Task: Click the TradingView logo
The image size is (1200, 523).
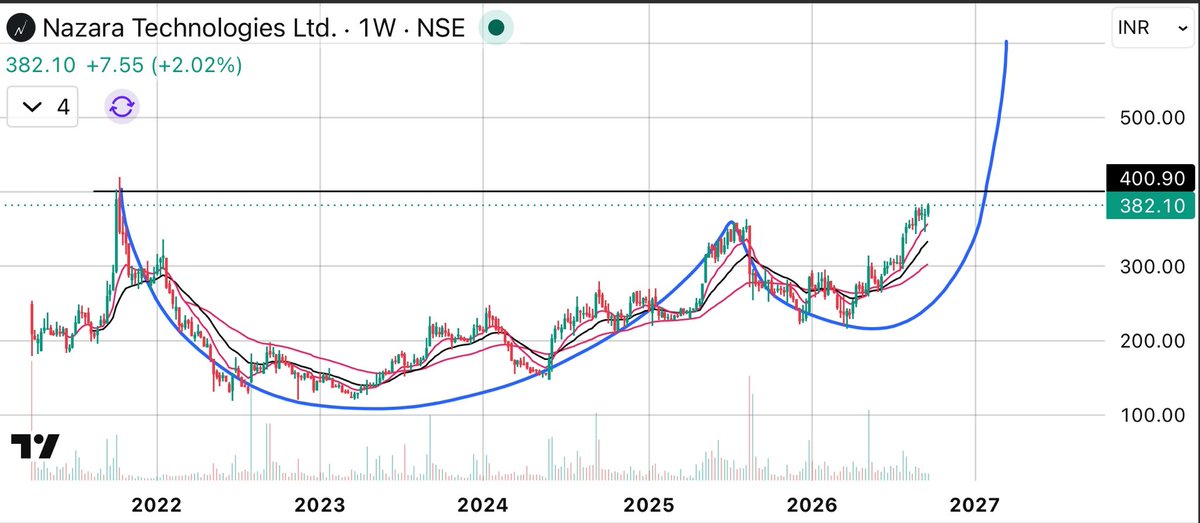Action: pos(35,446)
